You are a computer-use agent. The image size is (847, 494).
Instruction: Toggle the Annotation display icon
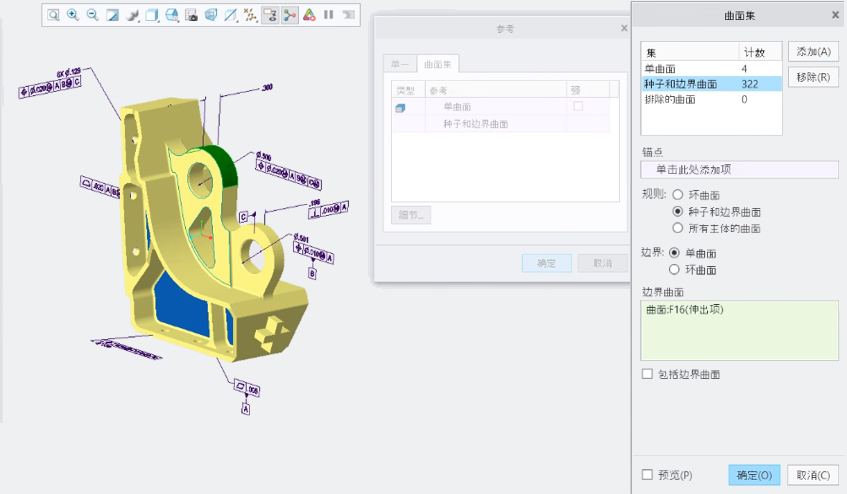[270, 15]
